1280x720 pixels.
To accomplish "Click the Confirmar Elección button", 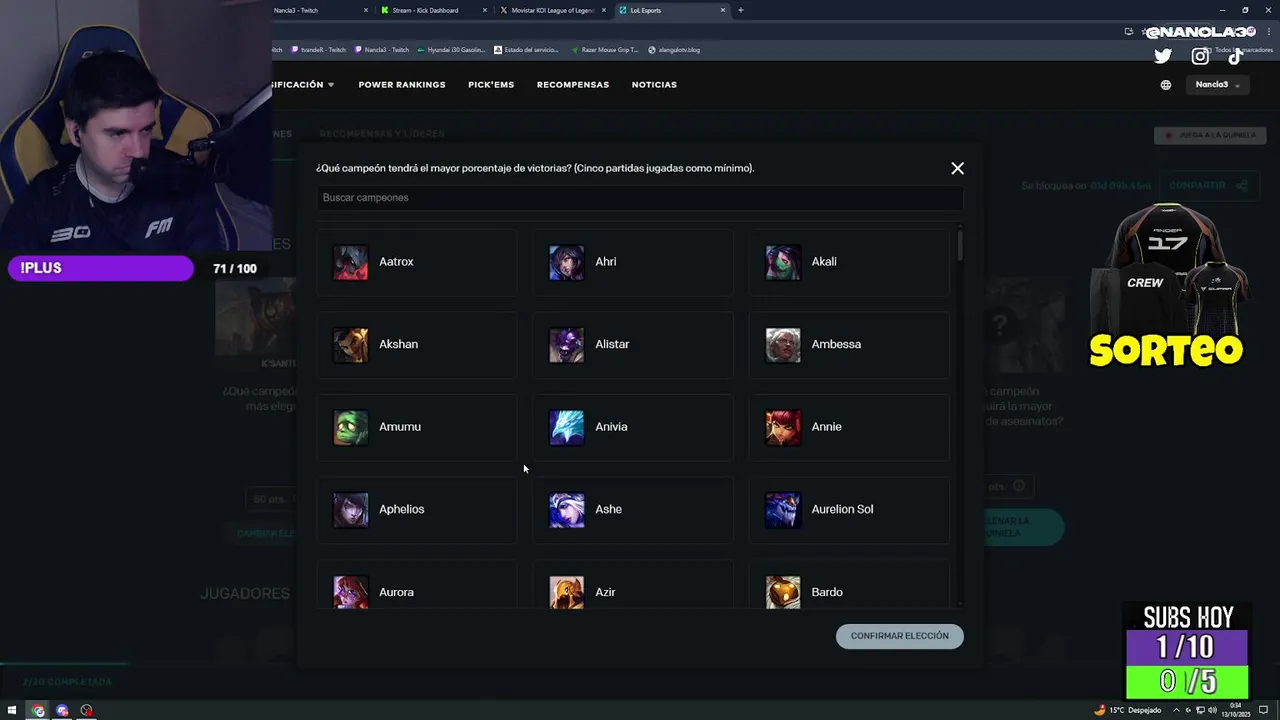I will coord(899,636).
